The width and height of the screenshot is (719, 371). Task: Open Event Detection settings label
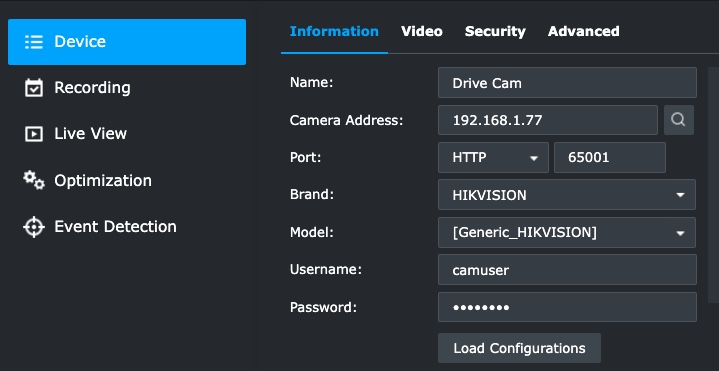(x=115, y=227)
